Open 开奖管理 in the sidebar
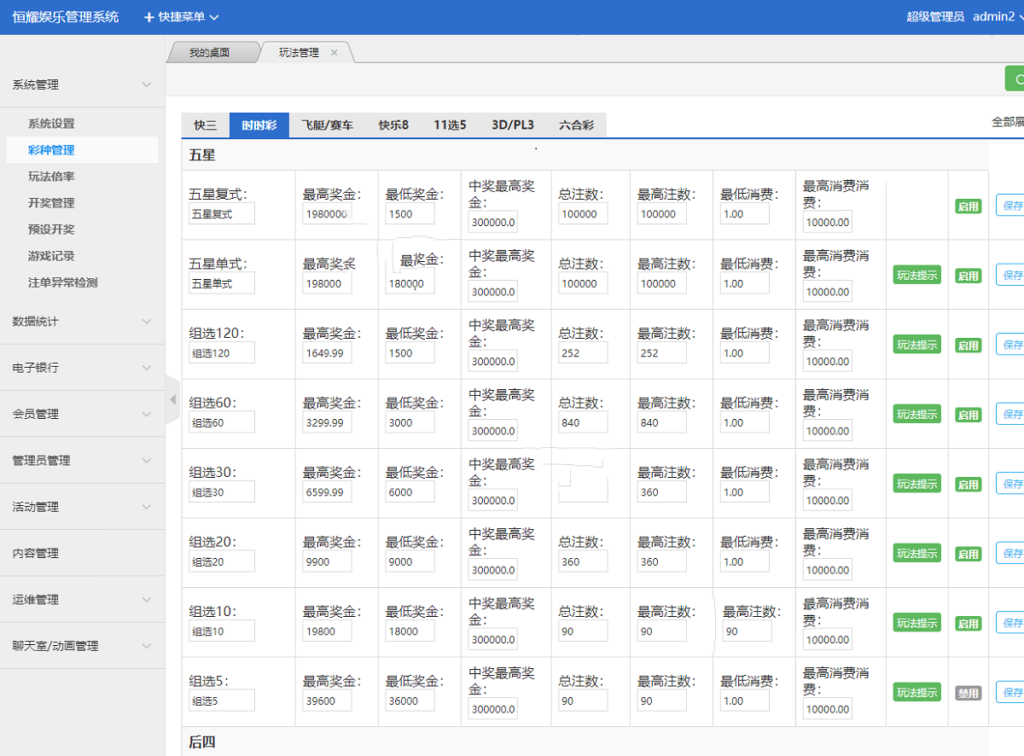The width and height of the screenshot is (1024, 756). pyautogui.click(x=51, y=203)
